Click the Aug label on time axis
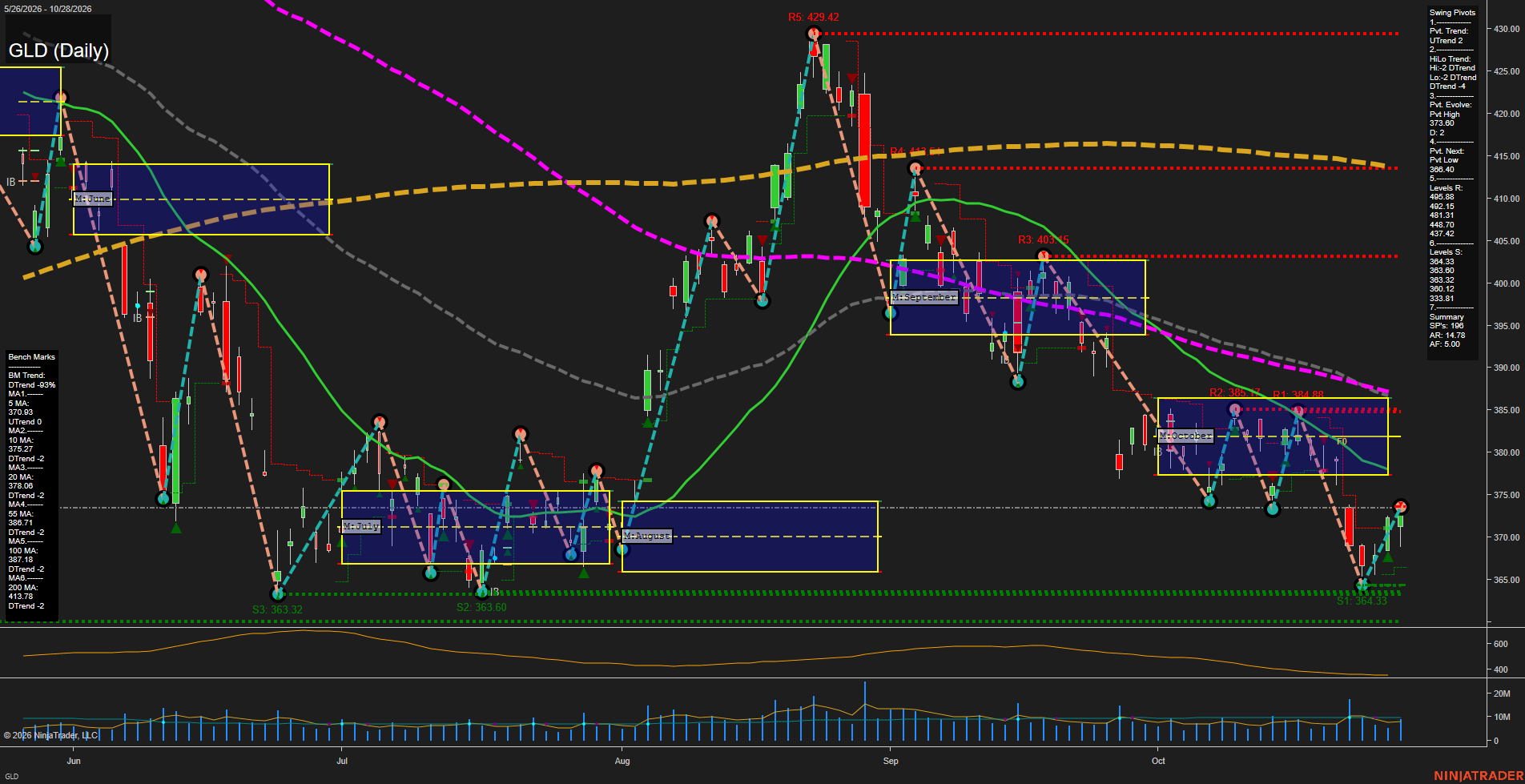1525x784 pixels. [622, 761]
